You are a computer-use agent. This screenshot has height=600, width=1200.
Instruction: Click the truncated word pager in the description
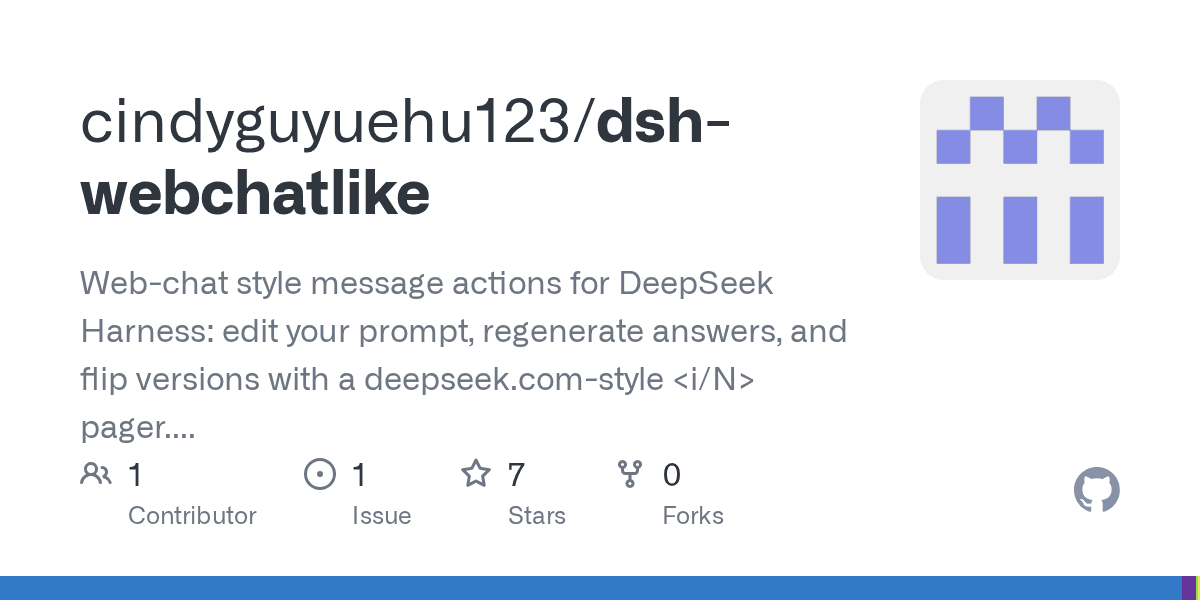click(x=137, y=430)
